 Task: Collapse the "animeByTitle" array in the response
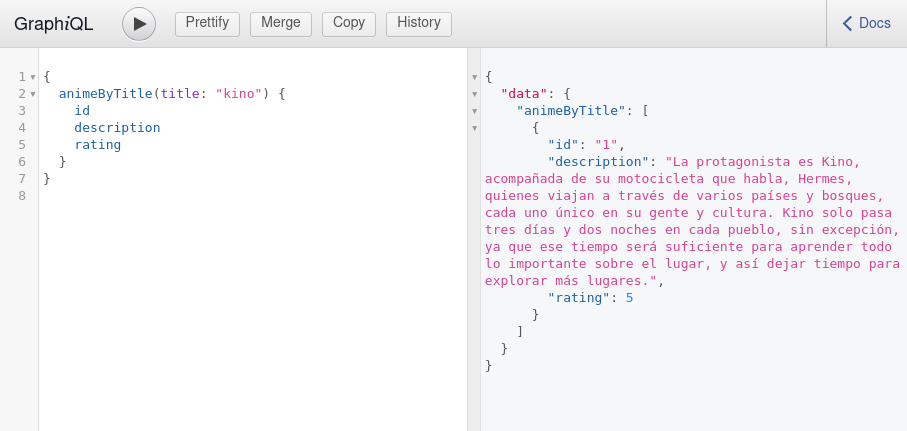pos(474,111)
